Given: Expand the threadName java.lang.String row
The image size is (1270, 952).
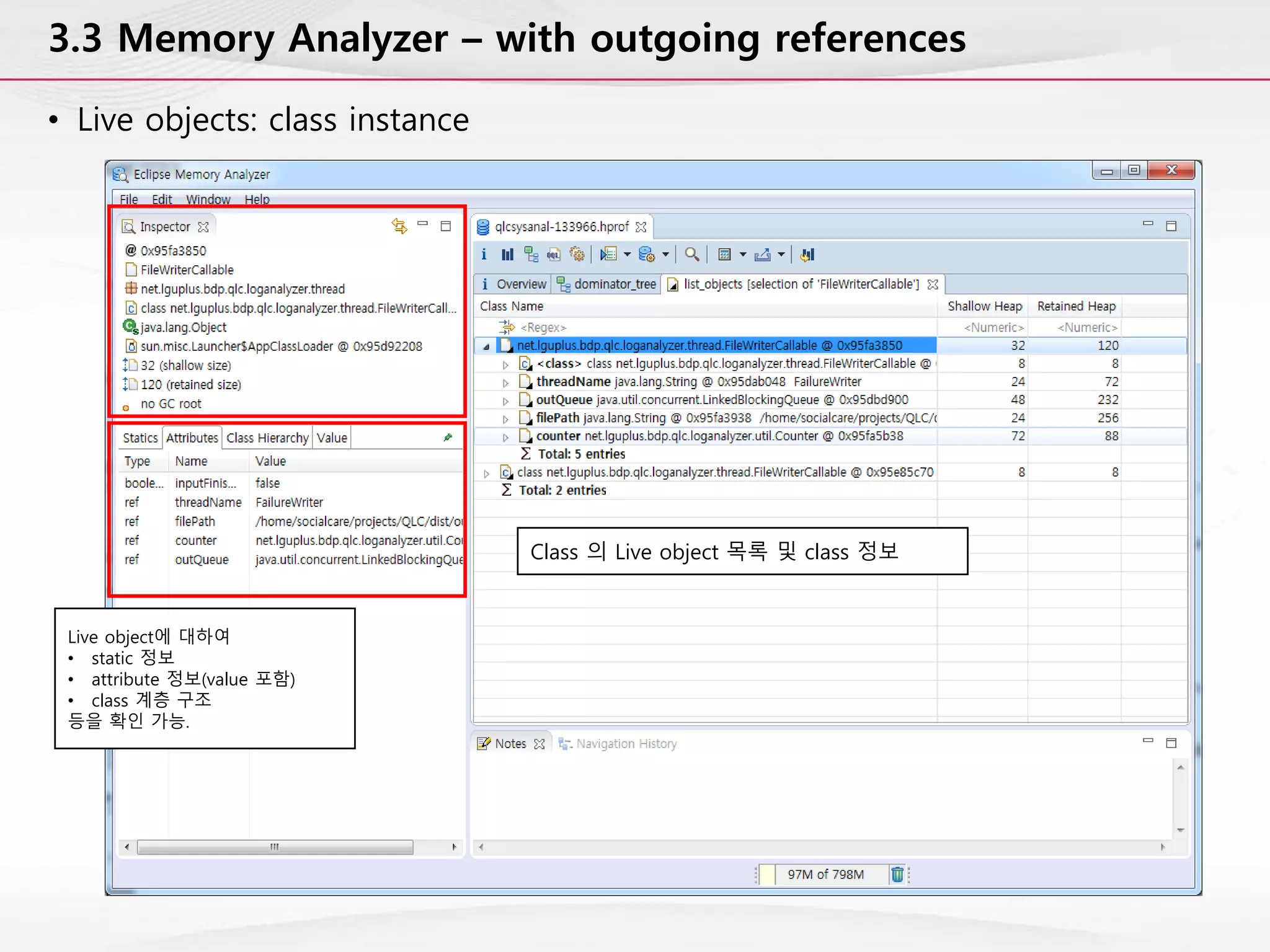Looking at the screenshot, I should pyautogui.click(x=506, y=383).
